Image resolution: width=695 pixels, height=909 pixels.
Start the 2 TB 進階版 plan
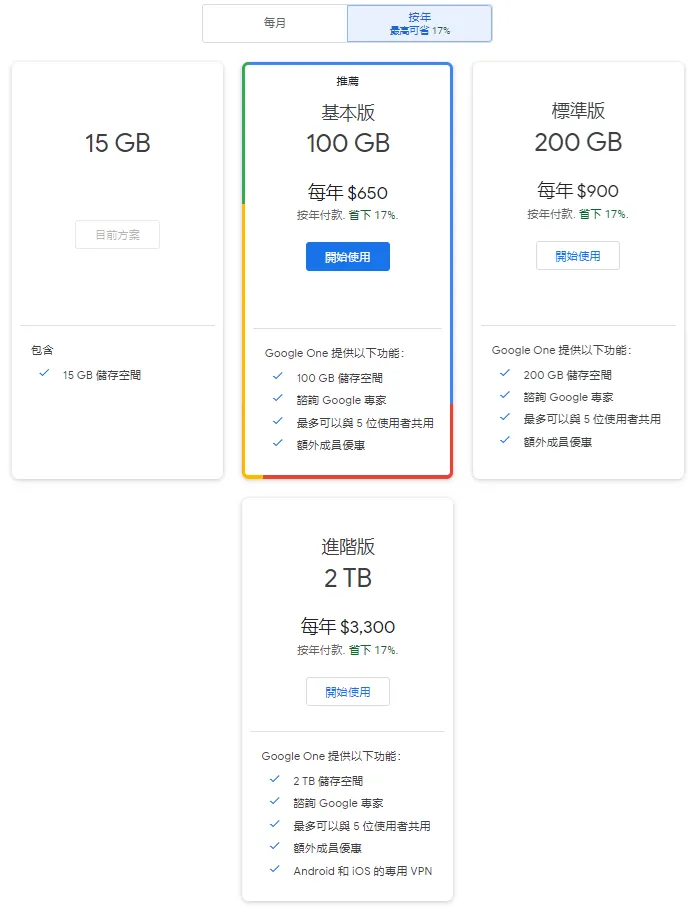click(x=347, y=692)
